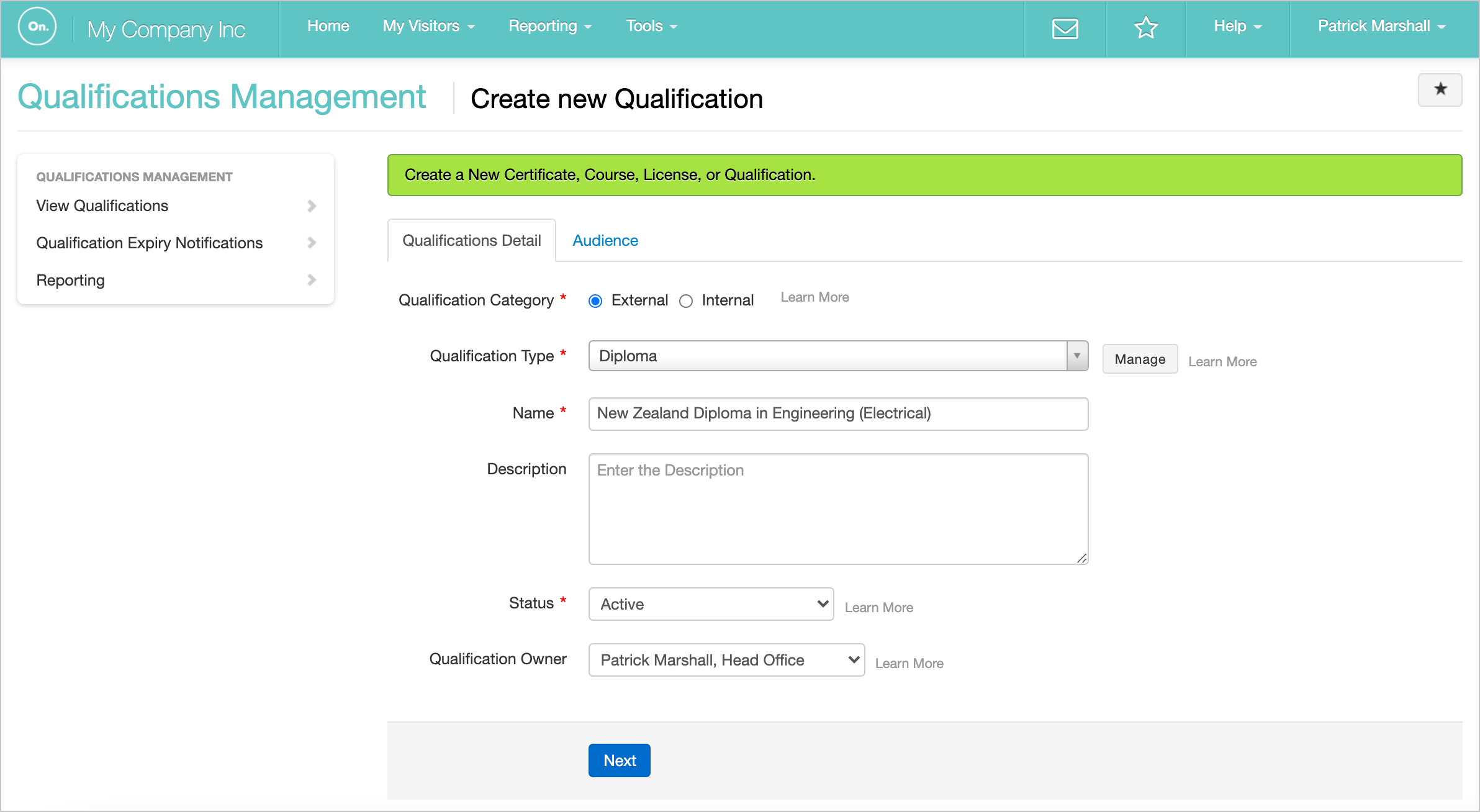Expand View Qualifications via its chevron

[312, 205]
